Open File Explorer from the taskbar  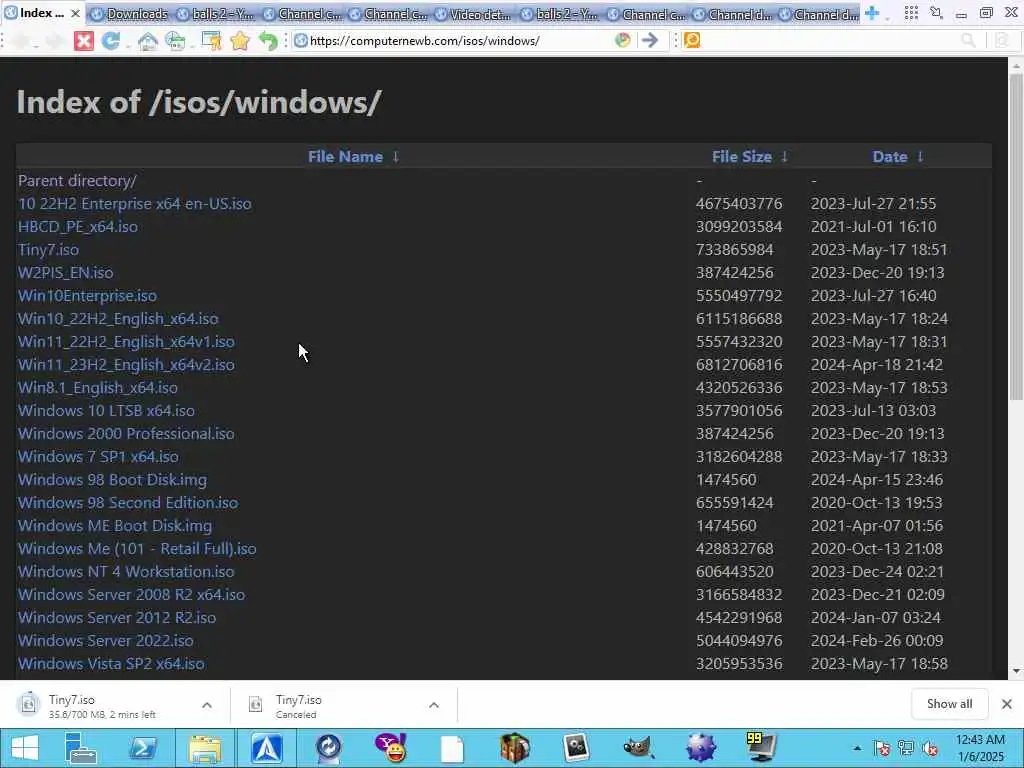point(205,748)
